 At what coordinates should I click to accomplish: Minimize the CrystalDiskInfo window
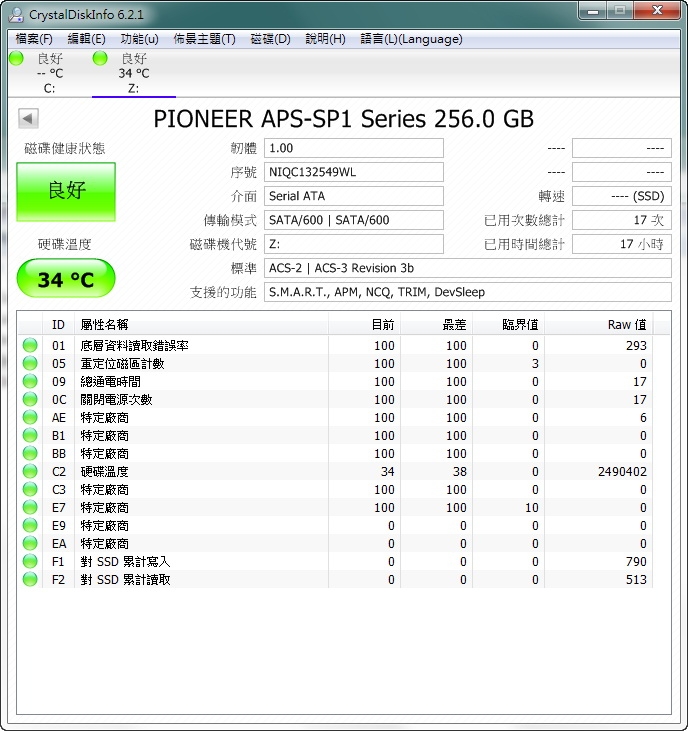[x=592, y=11]
